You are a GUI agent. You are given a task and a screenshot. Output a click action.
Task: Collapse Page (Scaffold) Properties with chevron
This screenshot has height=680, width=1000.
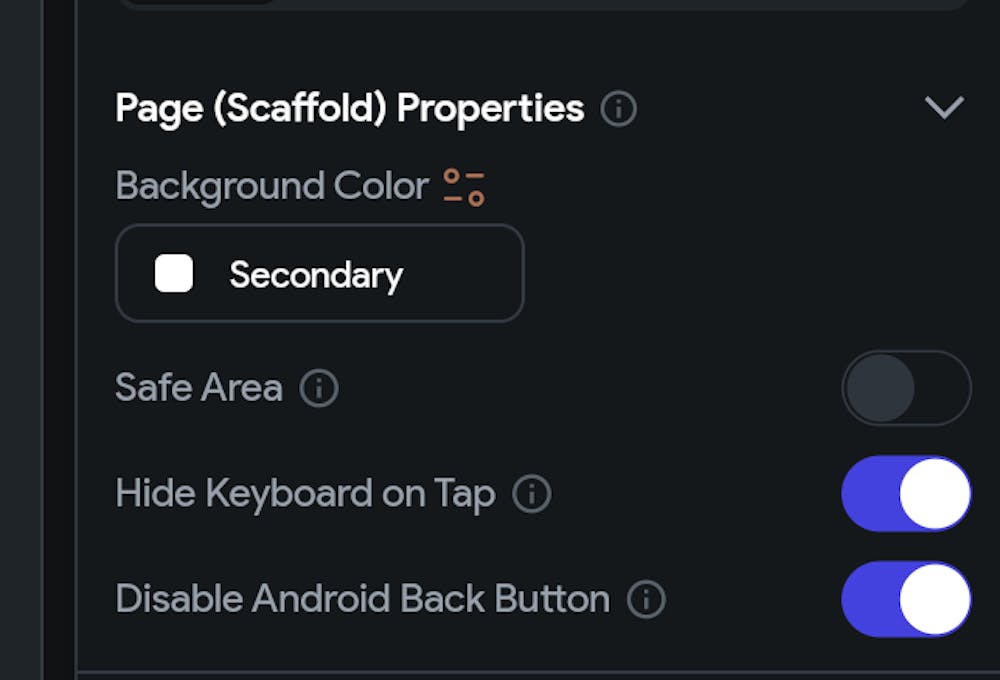944,108
